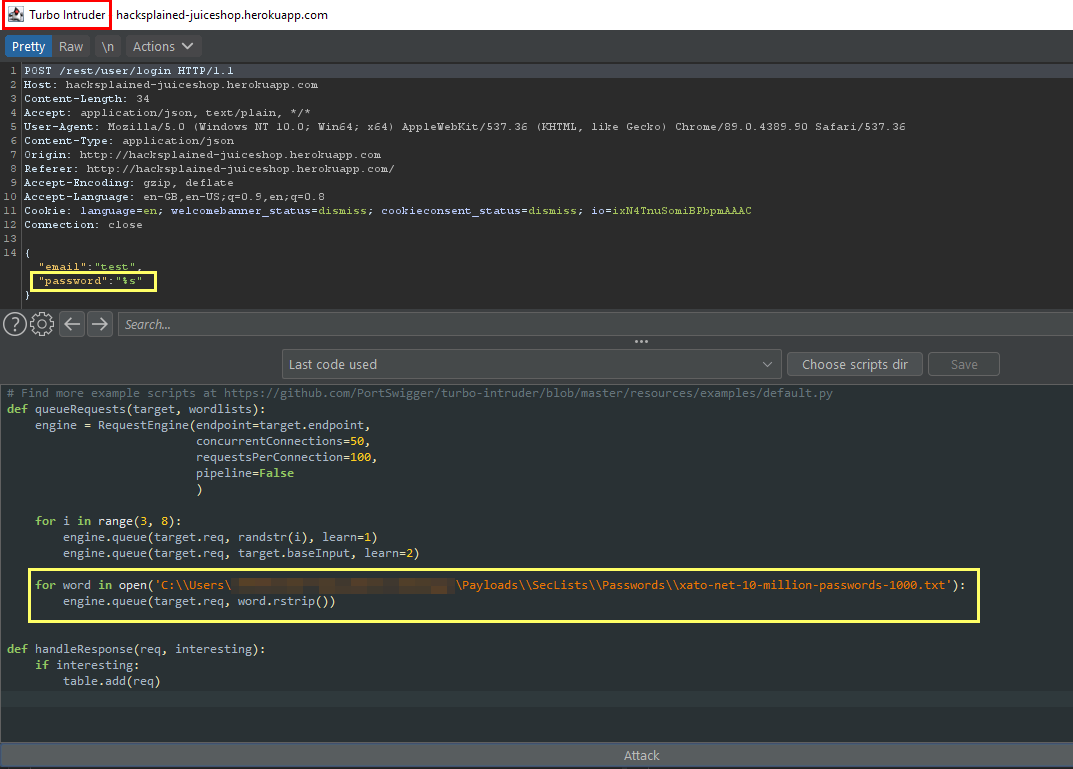Click the Accept header line

[168, 113]
